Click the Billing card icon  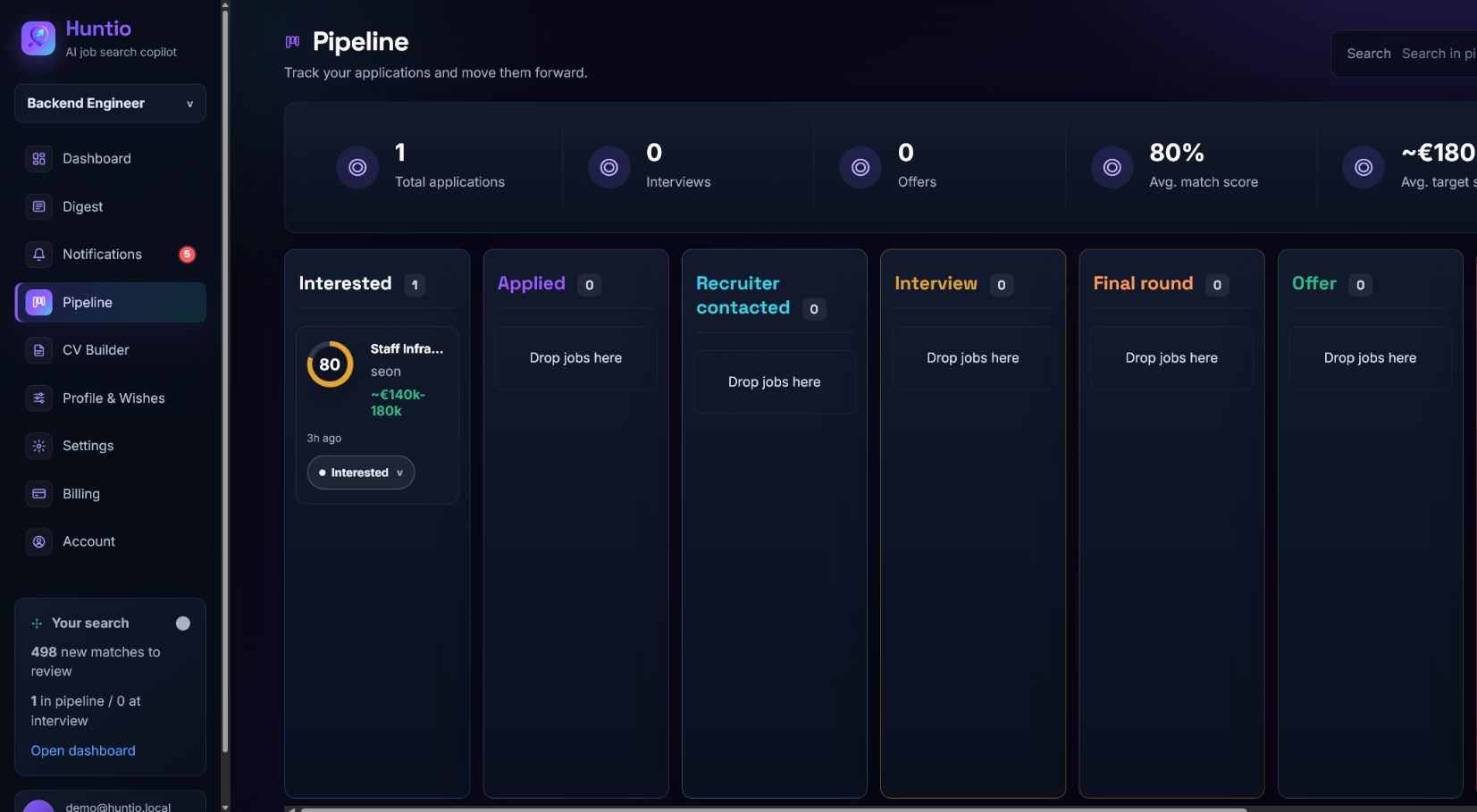pyautogui.click(x=38, y=494)
